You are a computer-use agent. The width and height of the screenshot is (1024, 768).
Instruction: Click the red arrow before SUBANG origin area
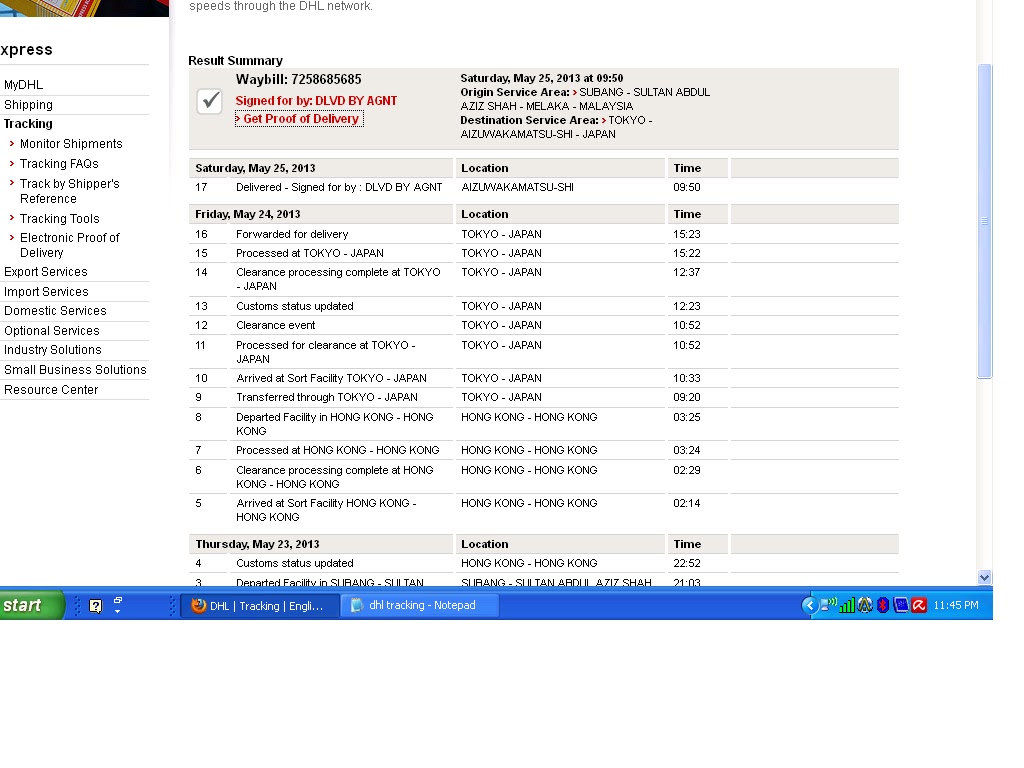pos(575,93)
